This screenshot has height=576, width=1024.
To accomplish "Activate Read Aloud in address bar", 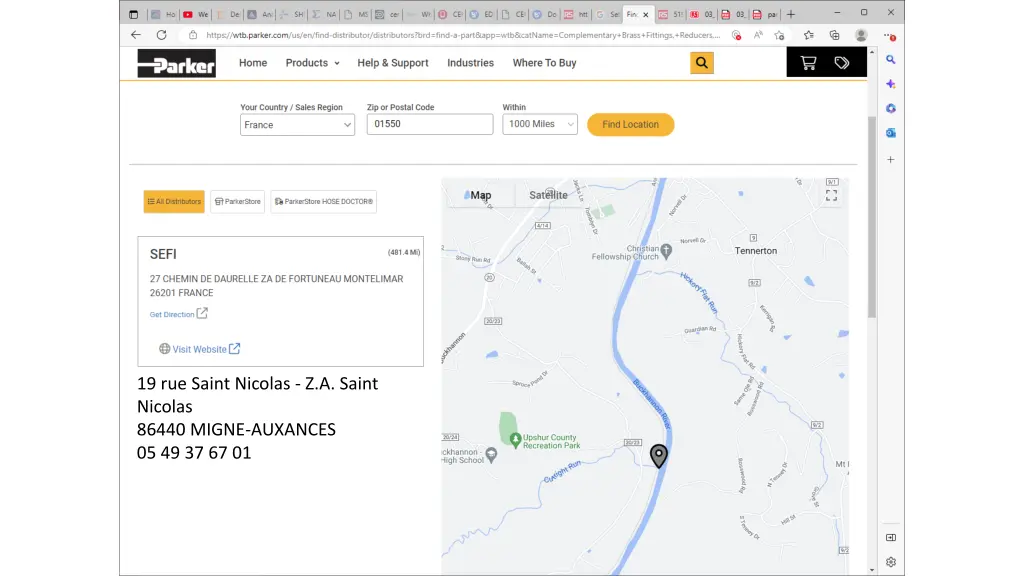I will 758,35.
